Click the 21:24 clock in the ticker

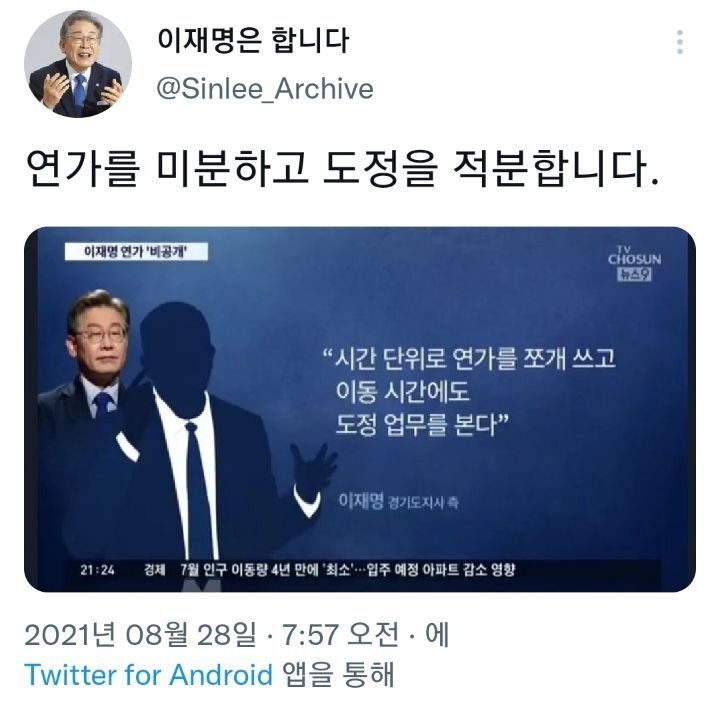(97, 570)
